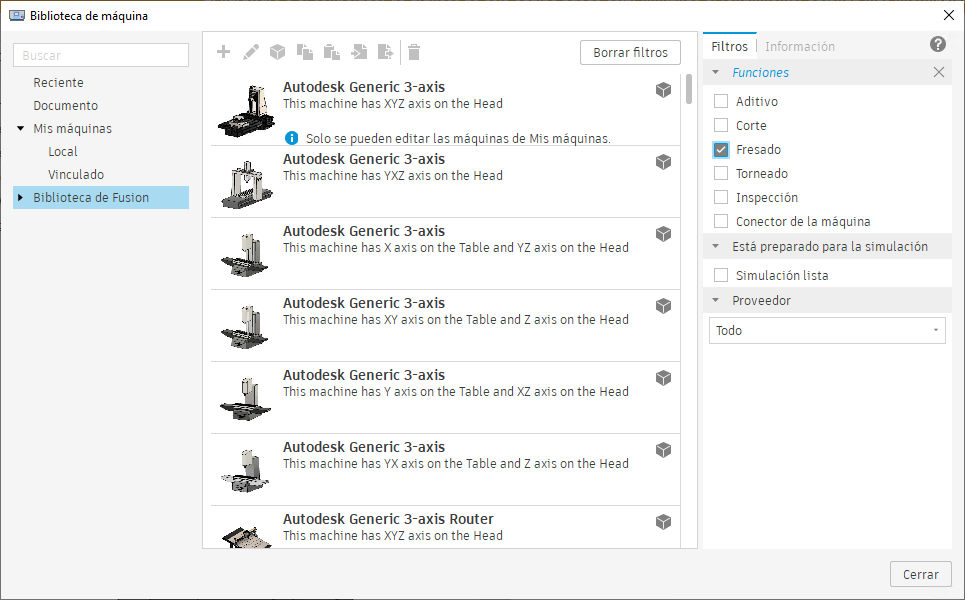Click the trash can delete icon
965x600 pixels.
click(x=414, y=52)
